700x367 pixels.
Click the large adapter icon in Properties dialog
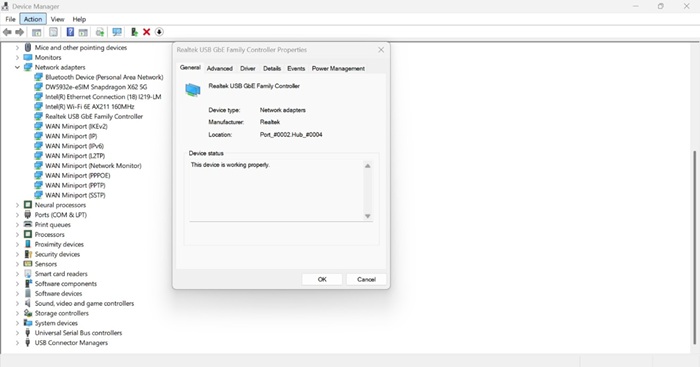pos(193,90)
